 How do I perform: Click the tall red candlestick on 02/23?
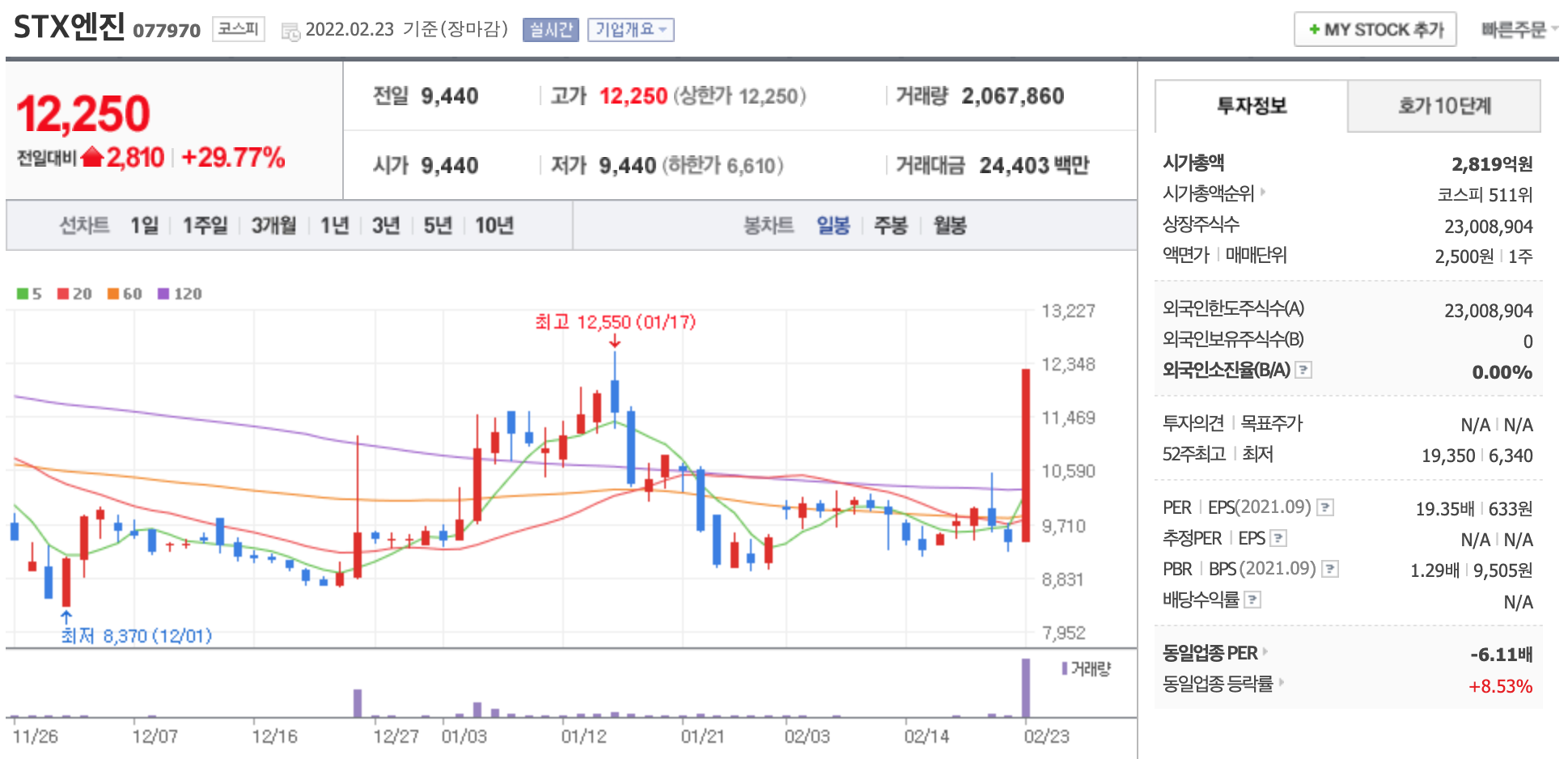(x=1026, y=455)
